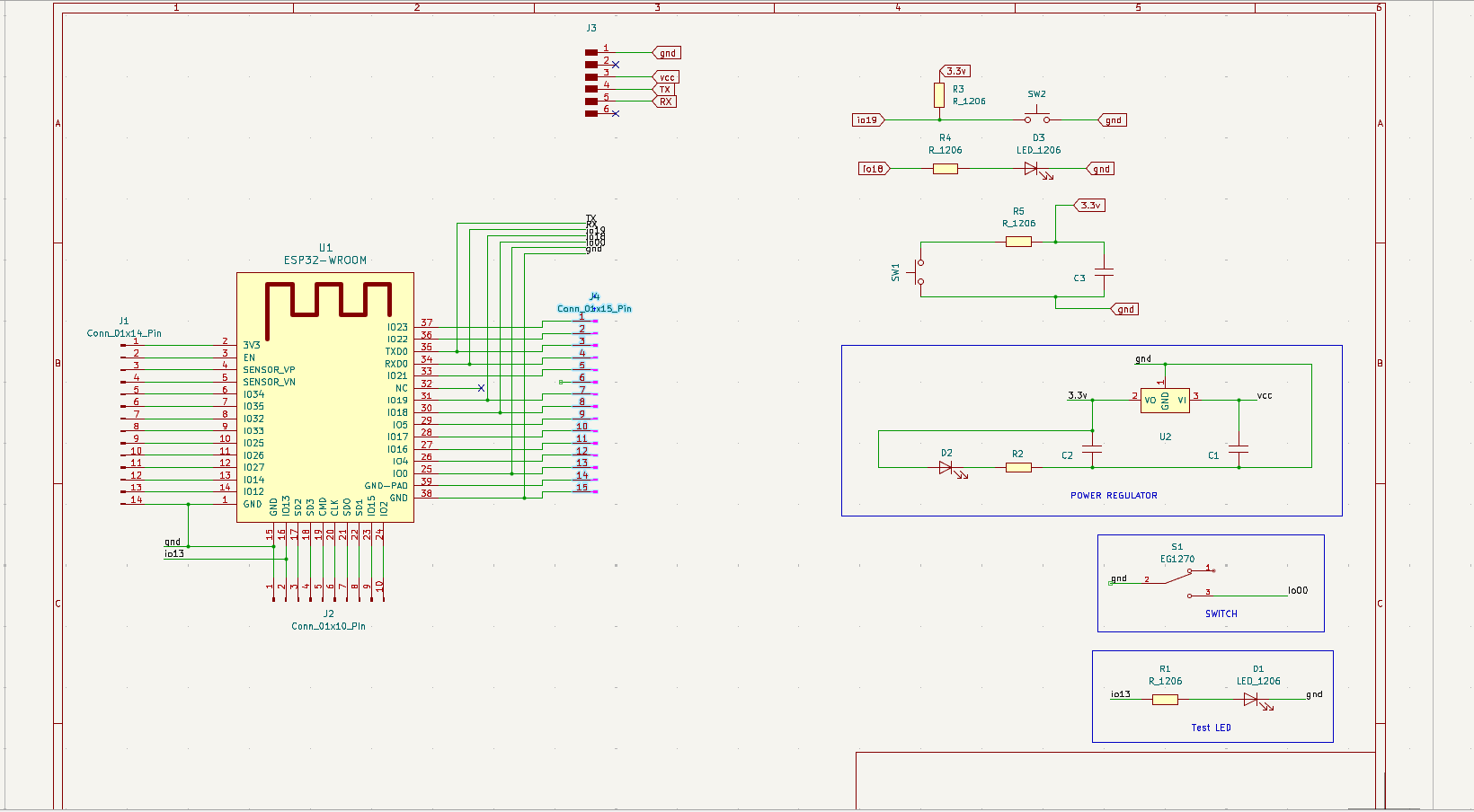The width and height of the screenshot is (1474, 812).
Task: Select the R5 resistor symbol
Action: click(1018, 242)
